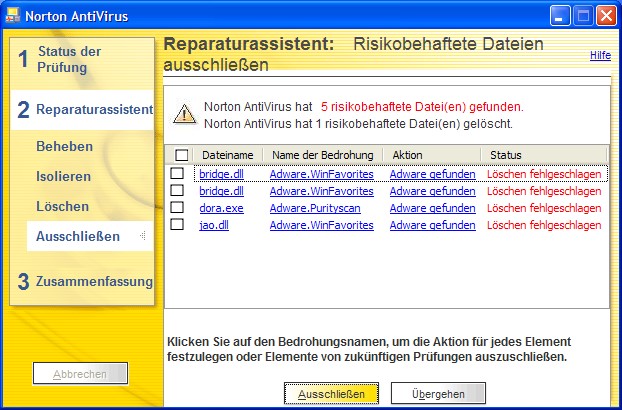This screenshot has width=622, height=410.
Task: Close the Norton AntiVirus window
Action: pyautogui.click(x=607, y=16)
